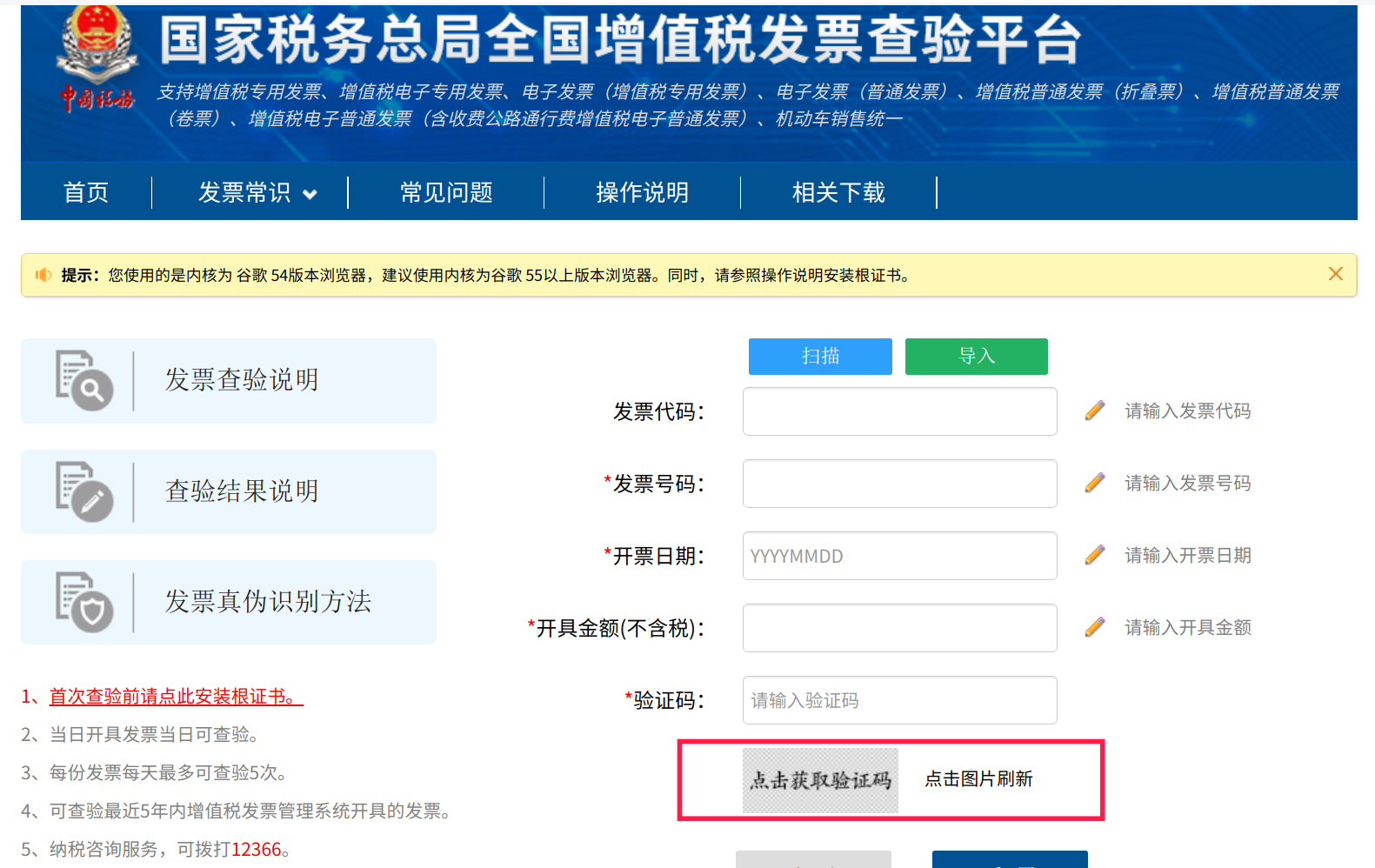1375x868 pixels.
Task: Open the 常见问题 menu item
Action: point(446,192)
